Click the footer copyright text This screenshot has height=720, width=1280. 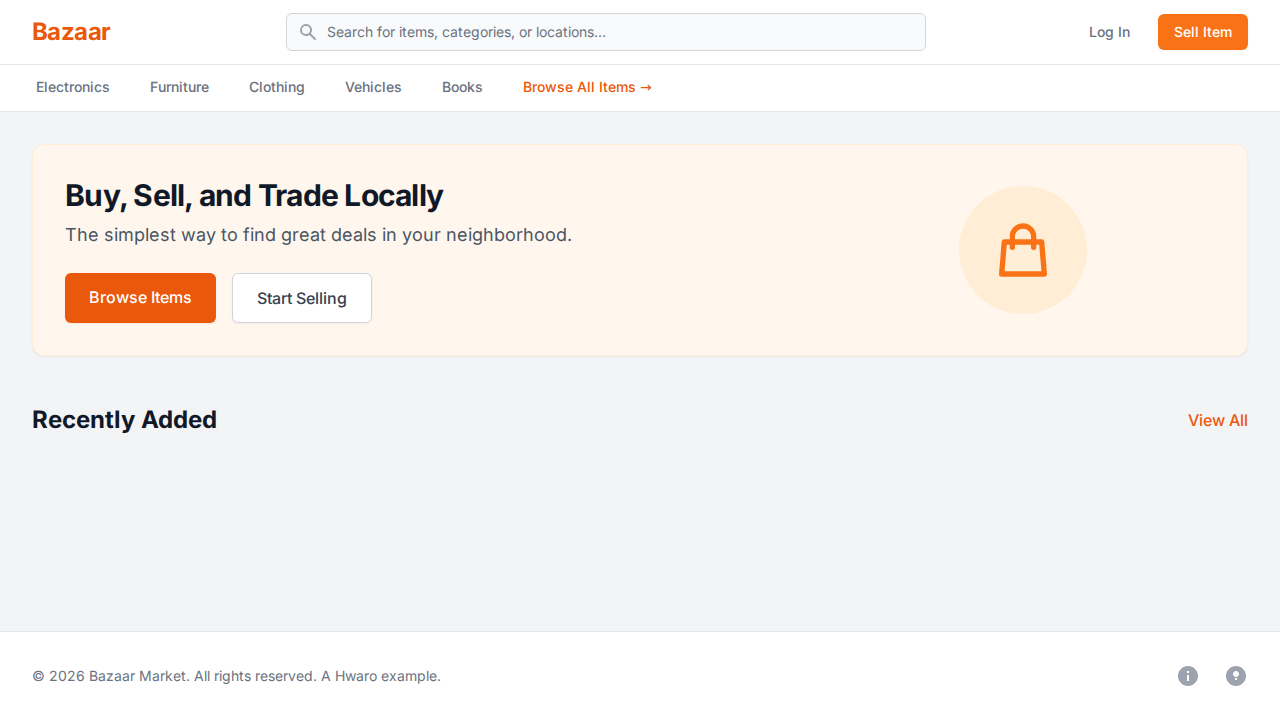(236, 676)
